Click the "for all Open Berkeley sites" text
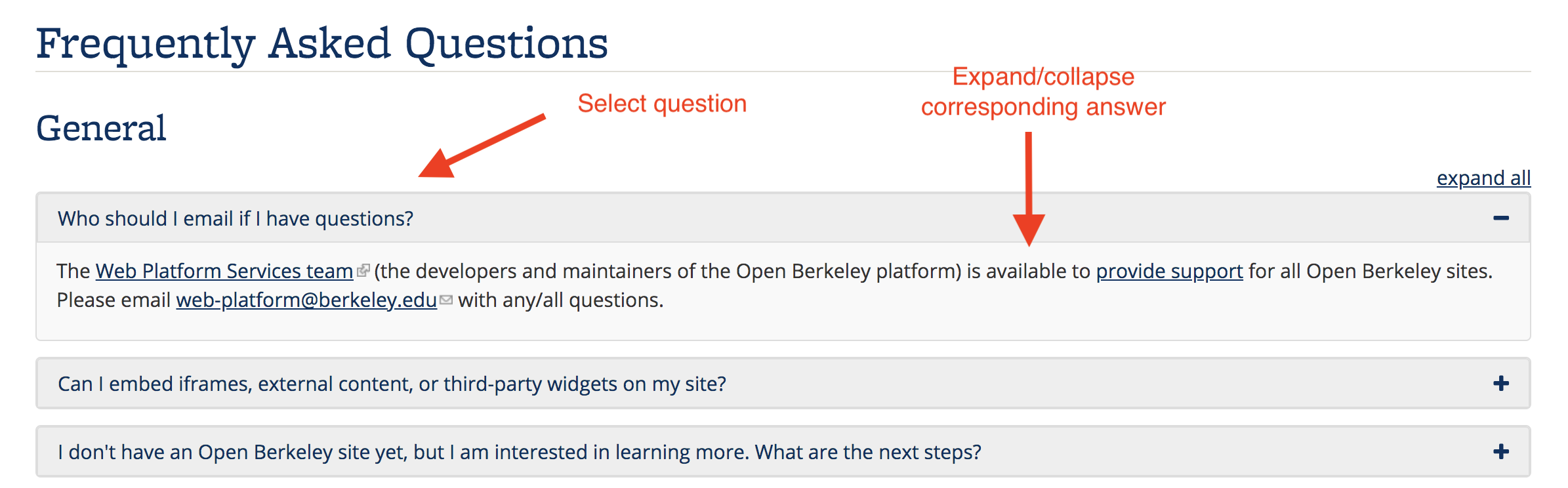This screenshot has height=488, width=1568. pos(1370,271)
